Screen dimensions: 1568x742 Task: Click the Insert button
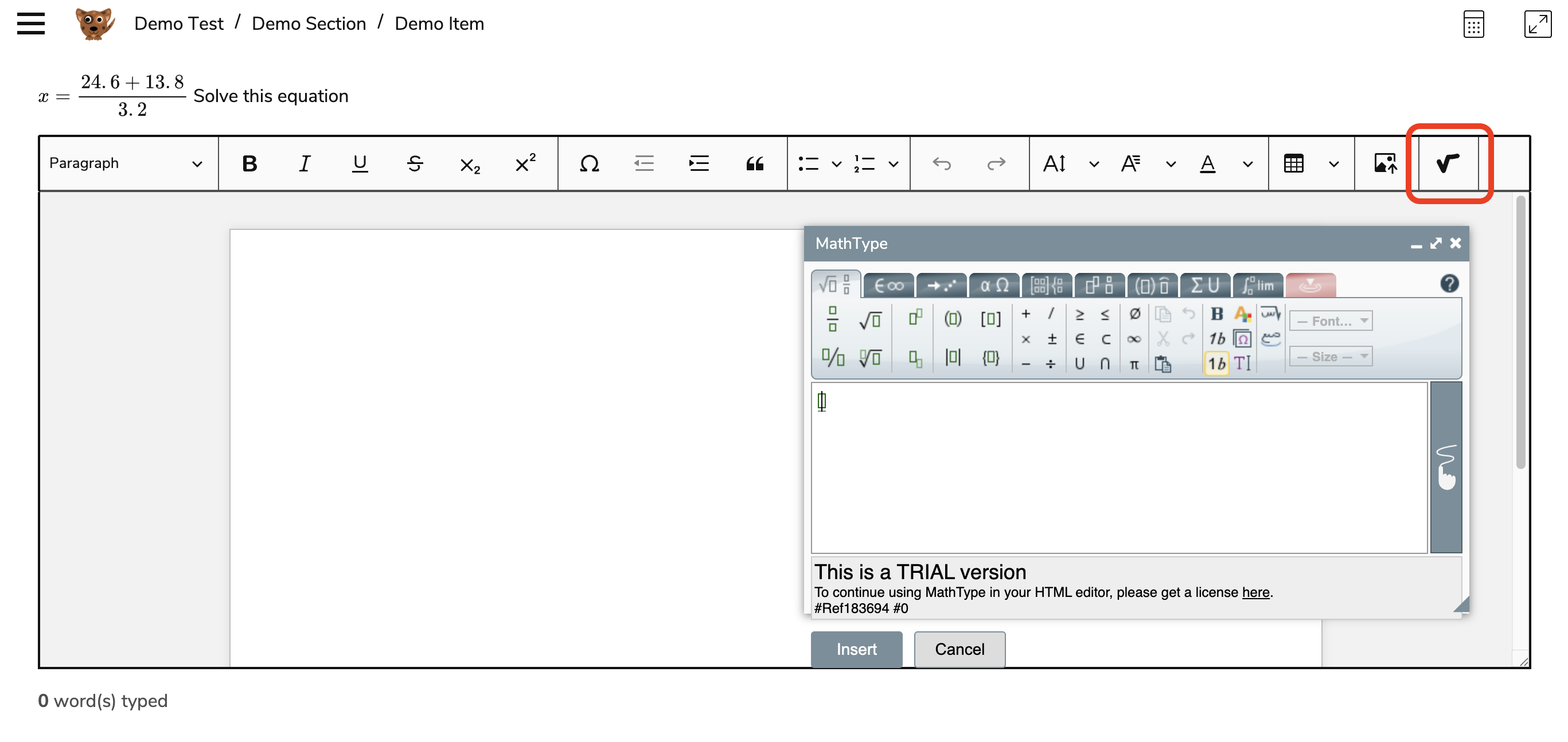[856, 649]
